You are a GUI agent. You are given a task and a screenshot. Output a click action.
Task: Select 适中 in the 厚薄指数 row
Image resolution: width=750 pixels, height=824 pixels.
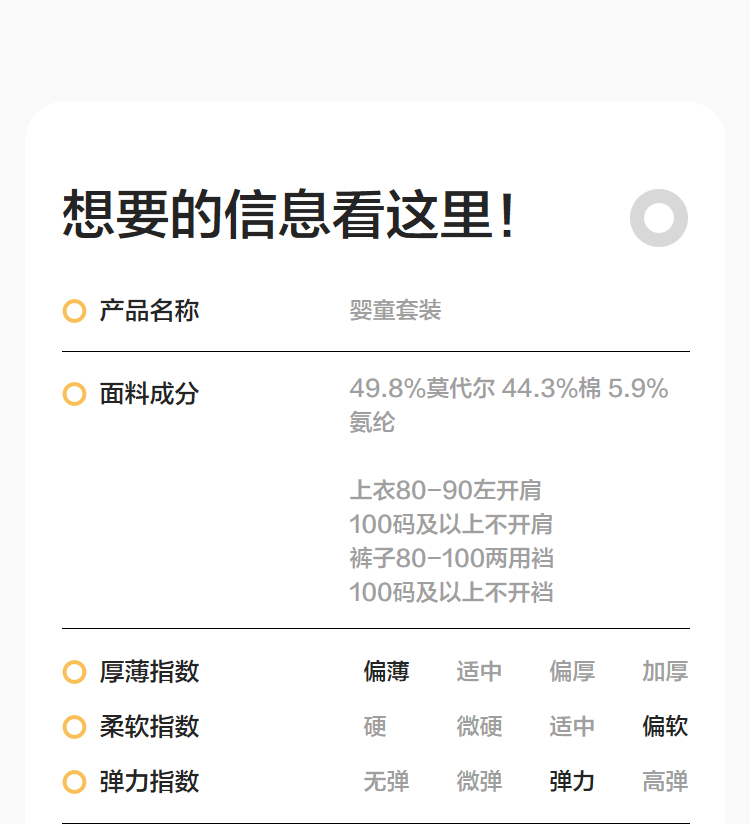(x=479, y=672)
